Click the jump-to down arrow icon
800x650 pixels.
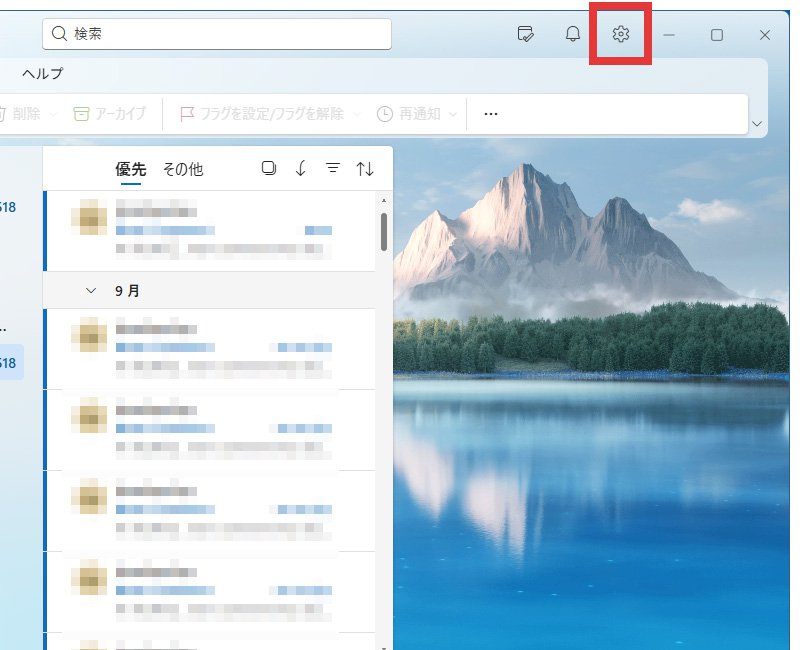[301, 169]
